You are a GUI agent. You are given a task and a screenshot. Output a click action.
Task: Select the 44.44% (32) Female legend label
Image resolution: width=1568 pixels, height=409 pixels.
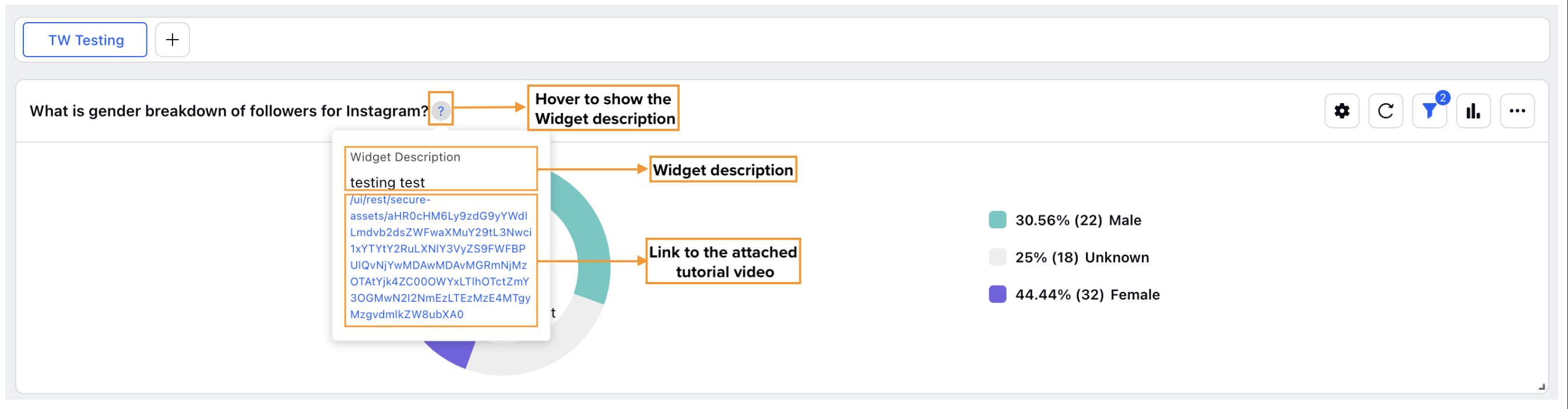tap(1087, 295)
